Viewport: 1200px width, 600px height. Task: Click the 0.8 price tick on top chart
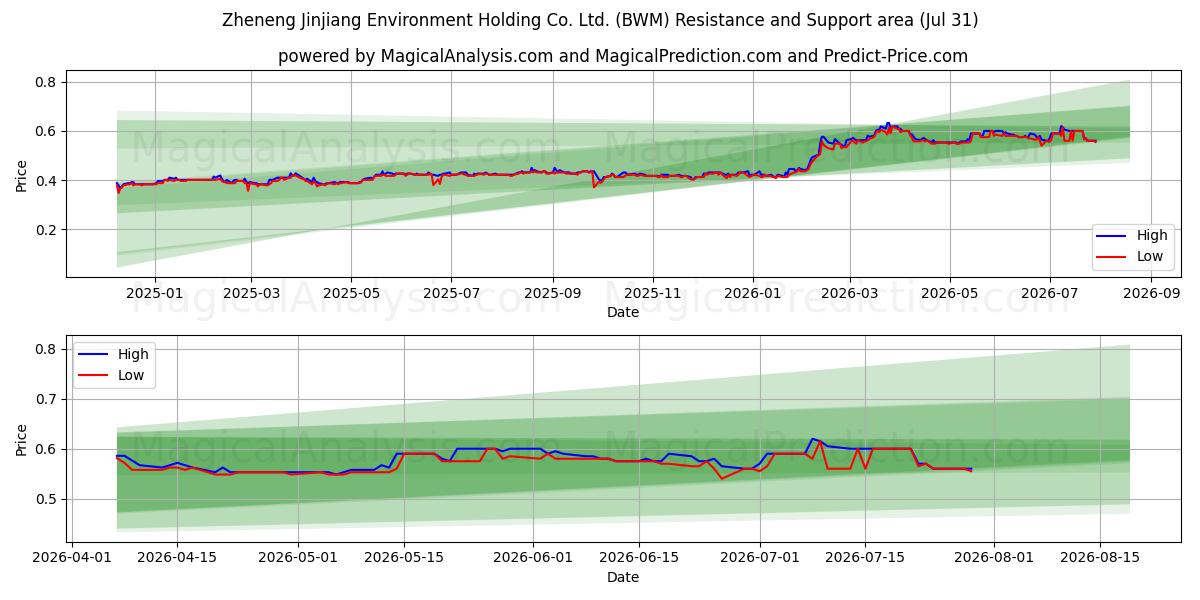tap(48, 82)
